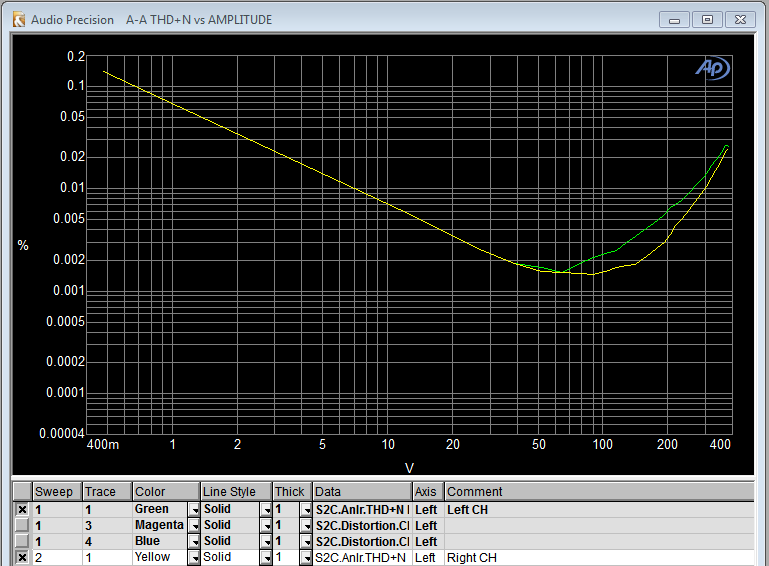This screenshot has height=566, width=769.
Task: Click the Trace column header
Action: (107, 491)
